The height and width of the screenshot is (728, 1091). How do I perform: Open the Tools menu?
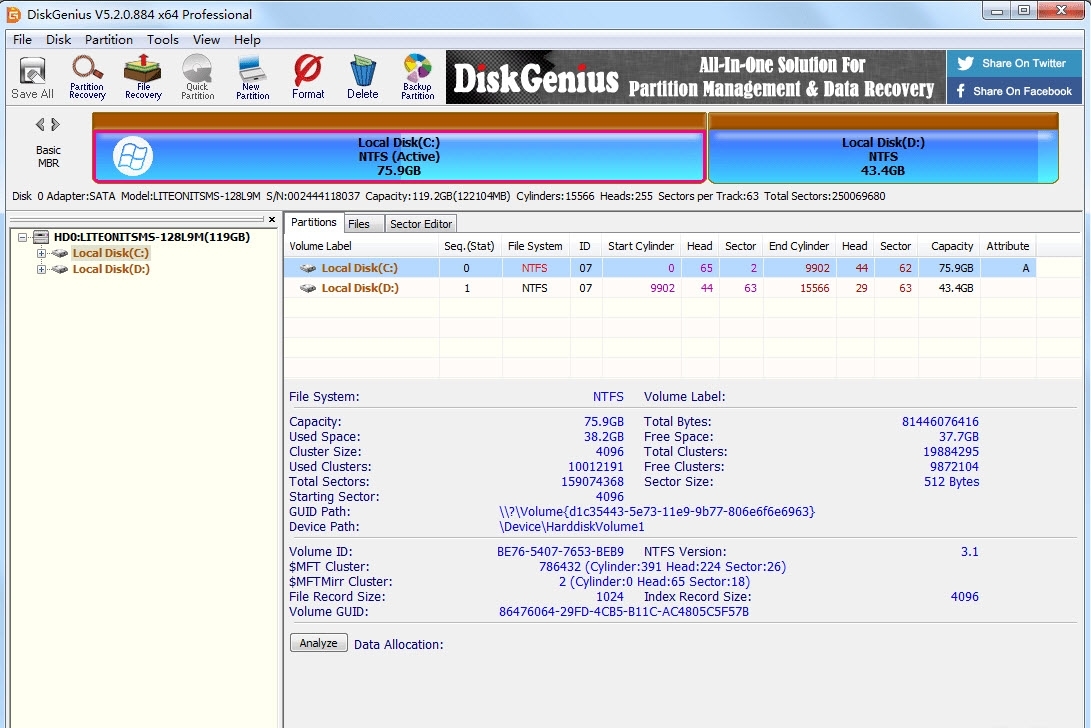163,40
